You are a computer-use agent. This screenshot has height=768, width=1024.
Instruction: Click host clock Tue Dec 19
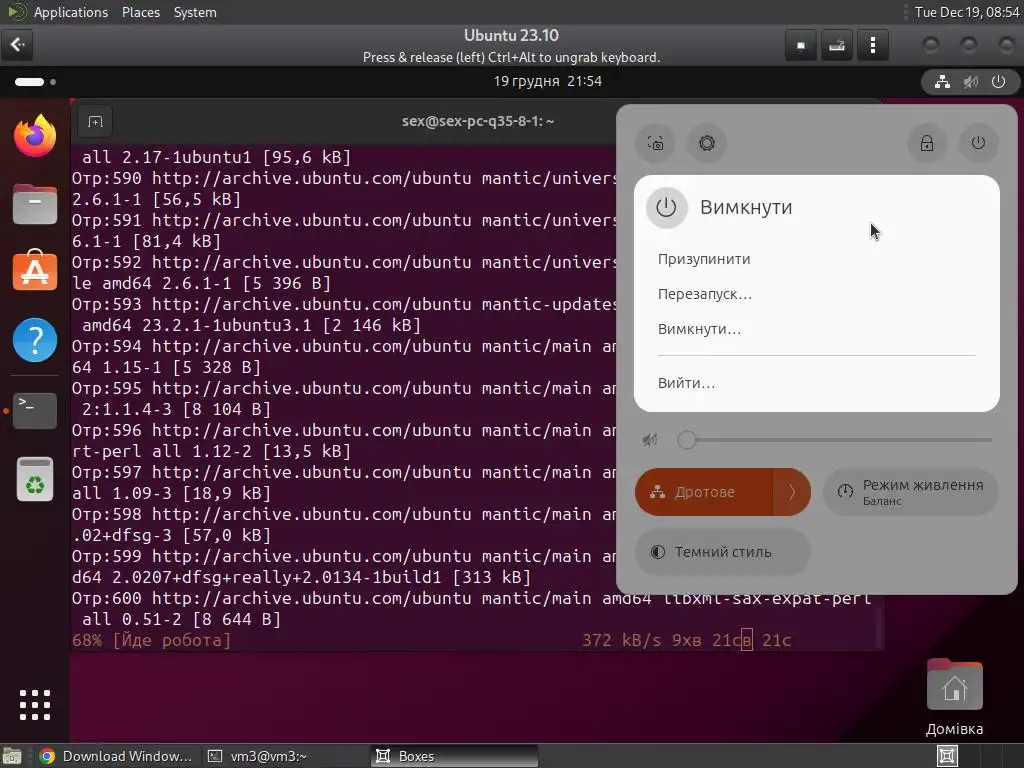(967, 12)
